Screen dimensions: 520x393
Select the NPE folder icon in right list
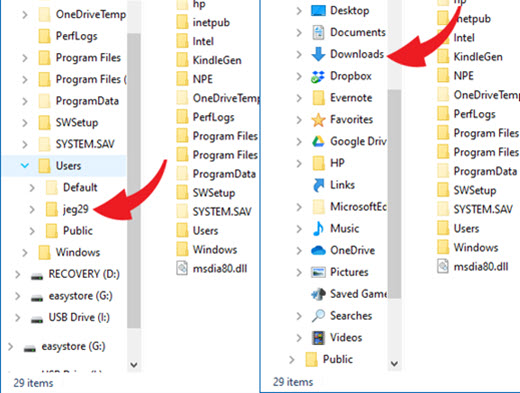pos(443,75)
